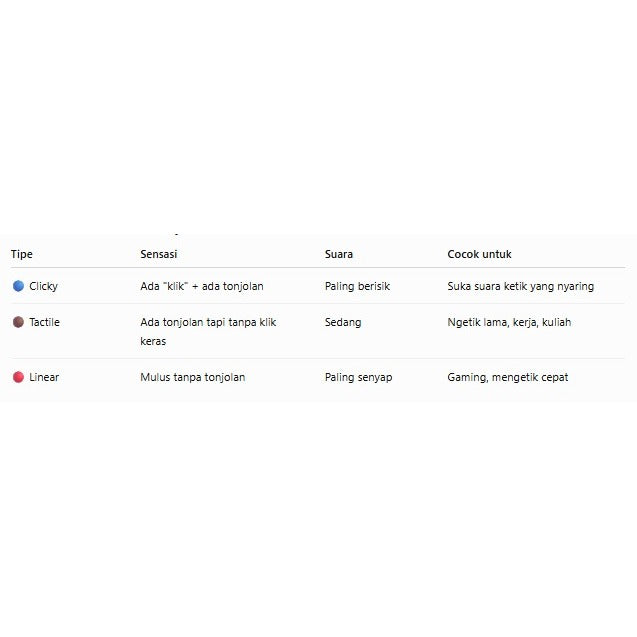Select the Cocok untuk column header
This screenshot has height=637, width=637.
(479, 254)
